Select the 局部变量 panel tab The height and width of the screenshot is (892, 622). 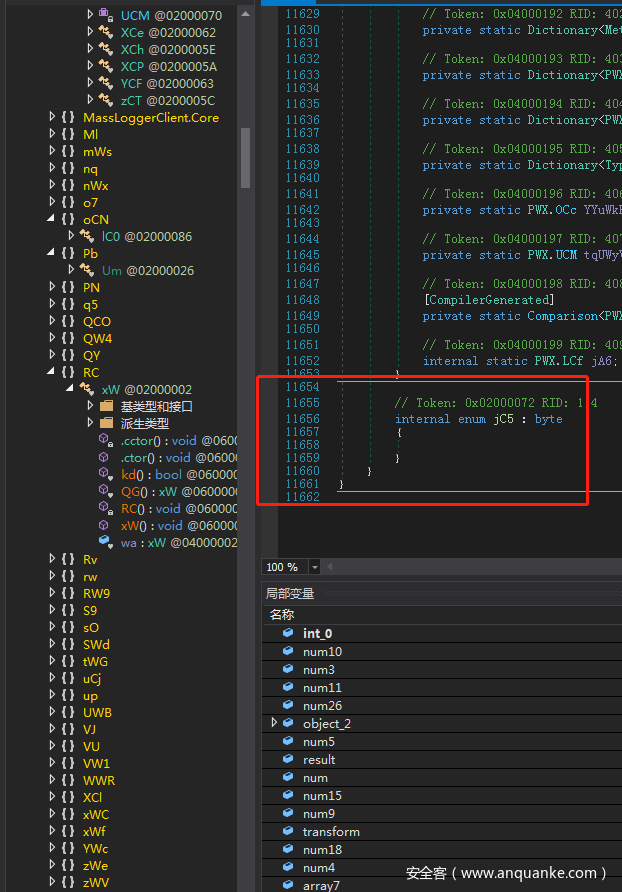coord(290,593)
